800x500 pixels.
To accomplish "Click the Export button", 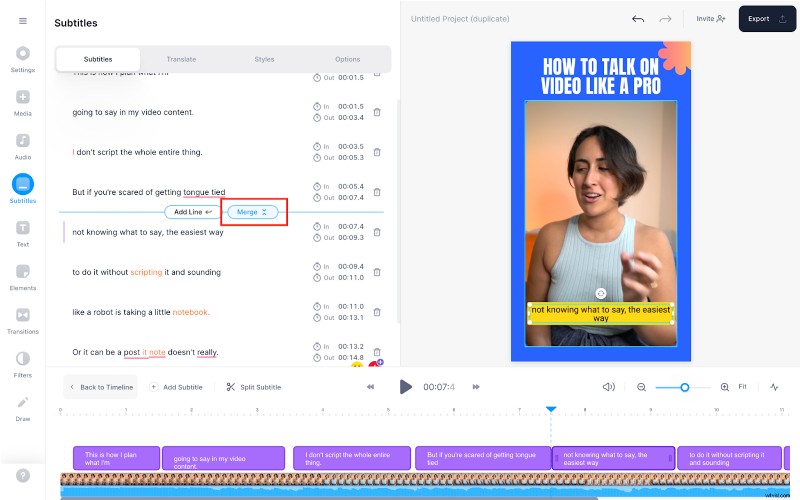I will (767, 19).
